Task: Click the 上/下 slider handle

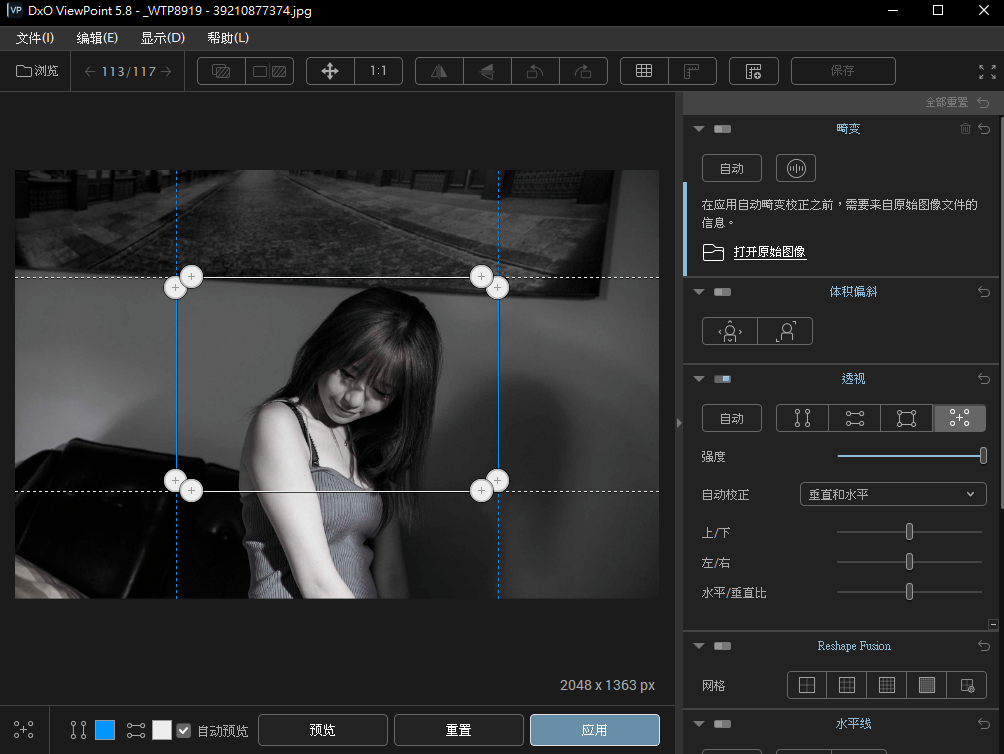Action: 909,531
